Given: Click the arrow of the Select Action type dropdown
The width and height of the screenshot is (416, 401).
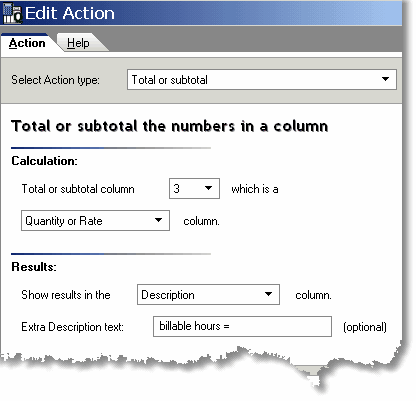Looking at the screenshot, I should (x=385, y=79).
